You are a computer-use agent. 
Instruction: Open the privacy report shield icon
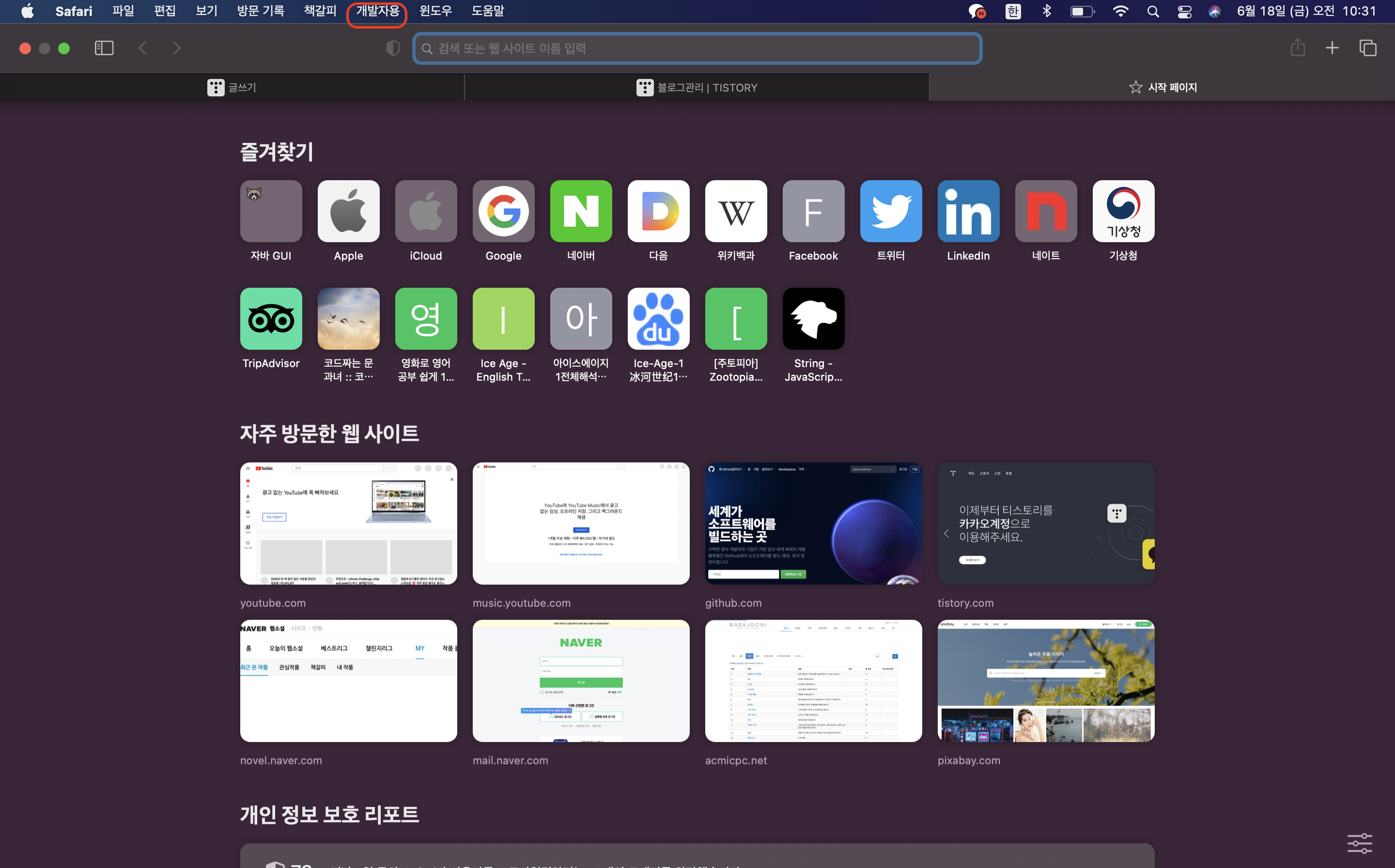pyautogui.click(x=393, y=48)
